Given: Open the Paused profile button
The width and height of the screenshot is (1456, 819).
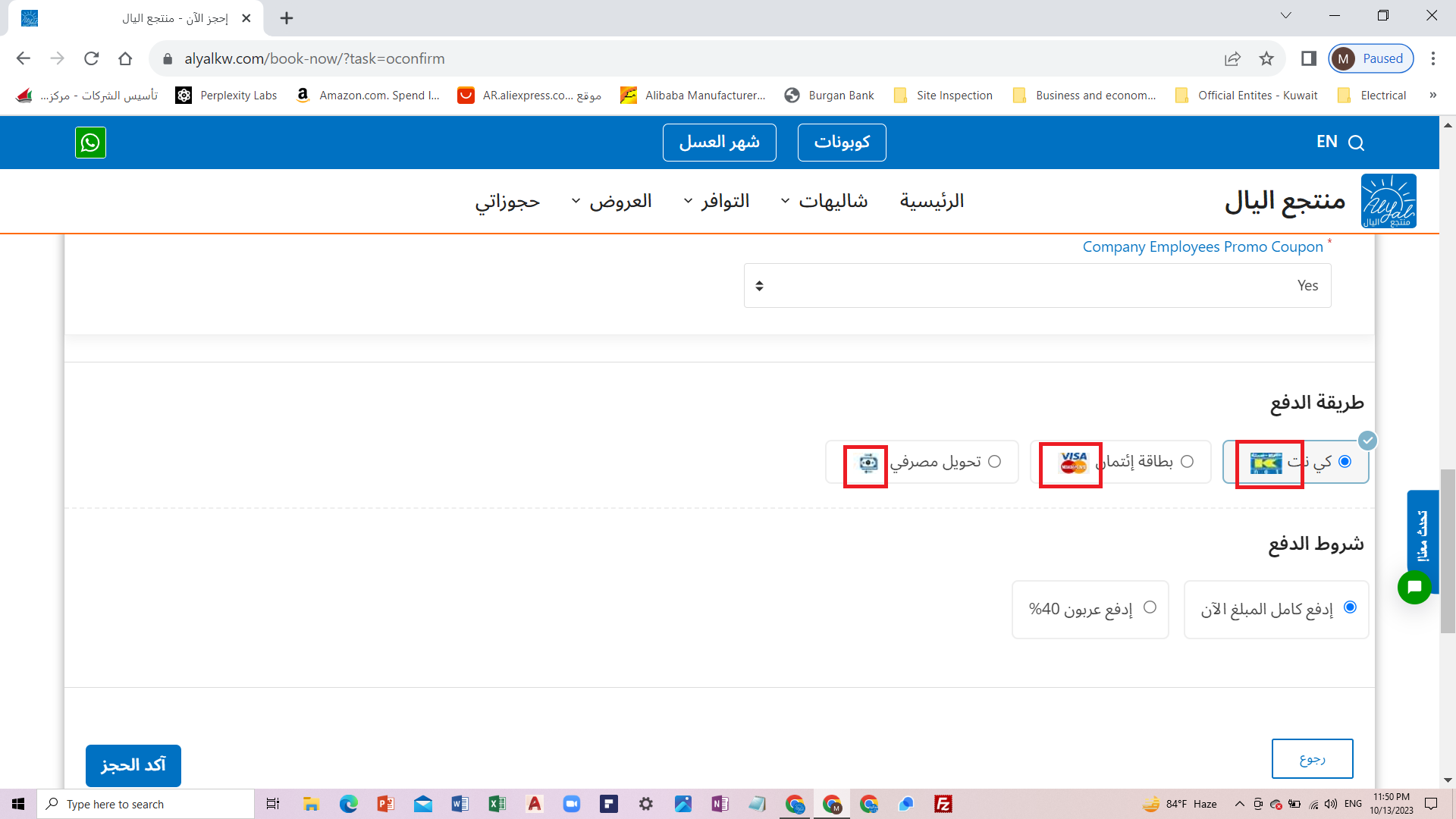Looking at the screenshot, I should pos(1371,58).
